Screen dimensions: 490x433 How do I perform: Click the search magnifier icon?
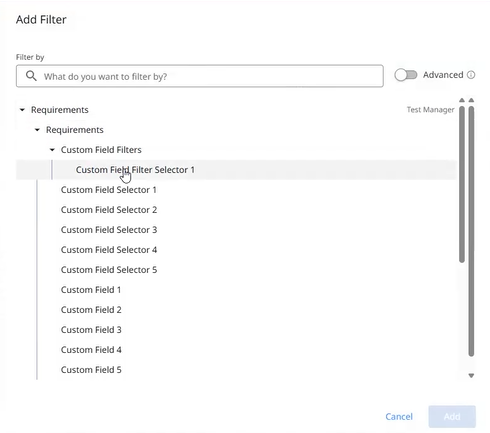pos(31,76)
